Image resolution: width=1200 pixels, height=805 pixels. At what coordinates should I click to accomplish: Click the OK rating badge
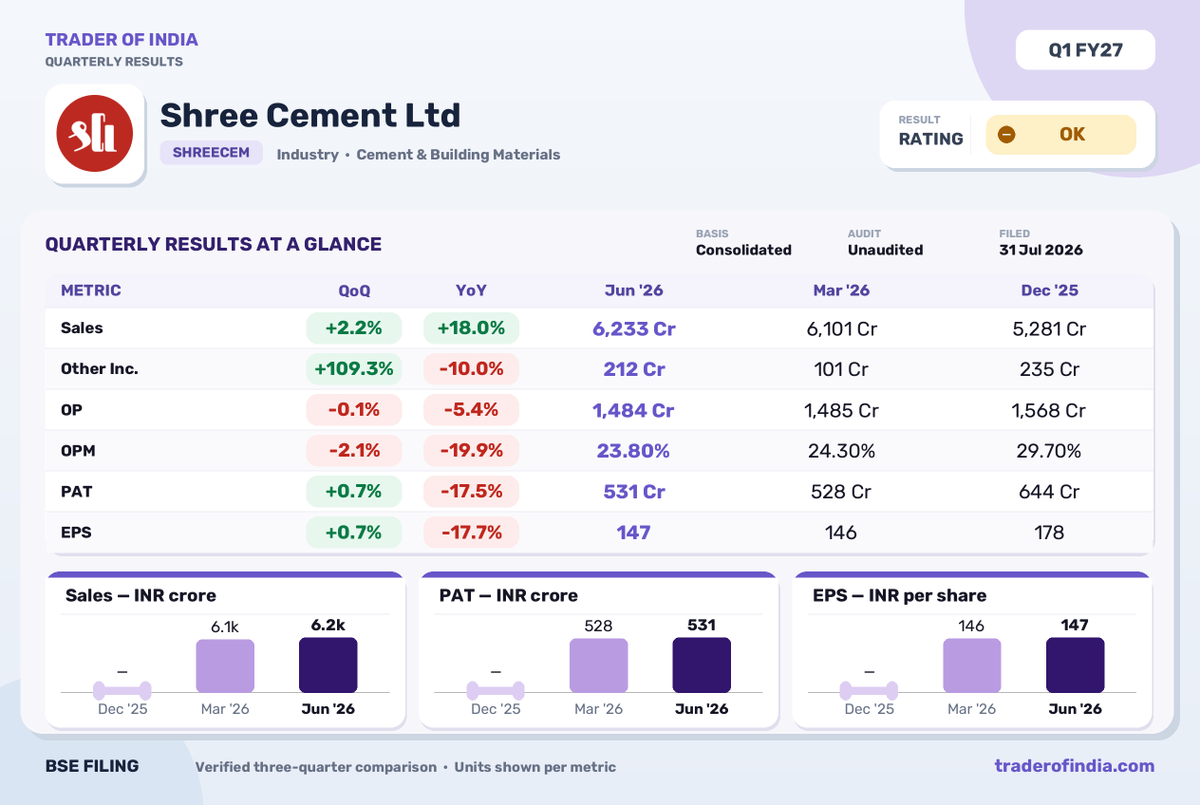(1060, 135)
